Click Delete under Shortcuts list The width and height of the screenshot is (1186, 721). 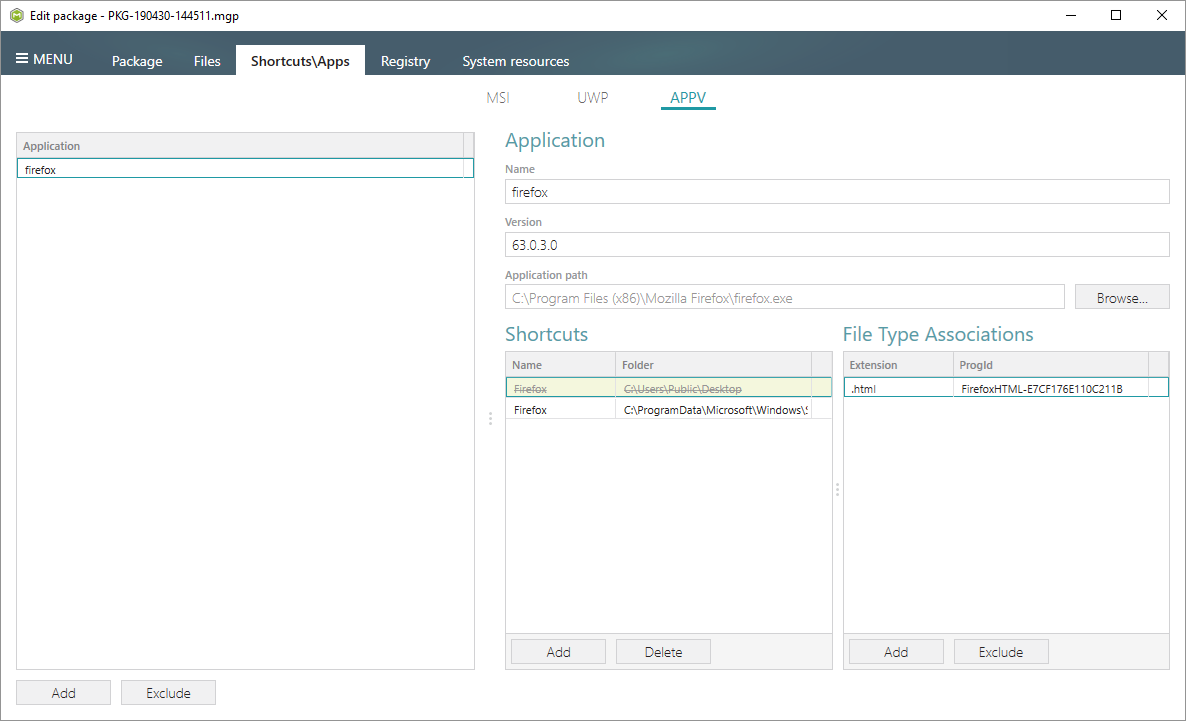click(x=663, y=651)
